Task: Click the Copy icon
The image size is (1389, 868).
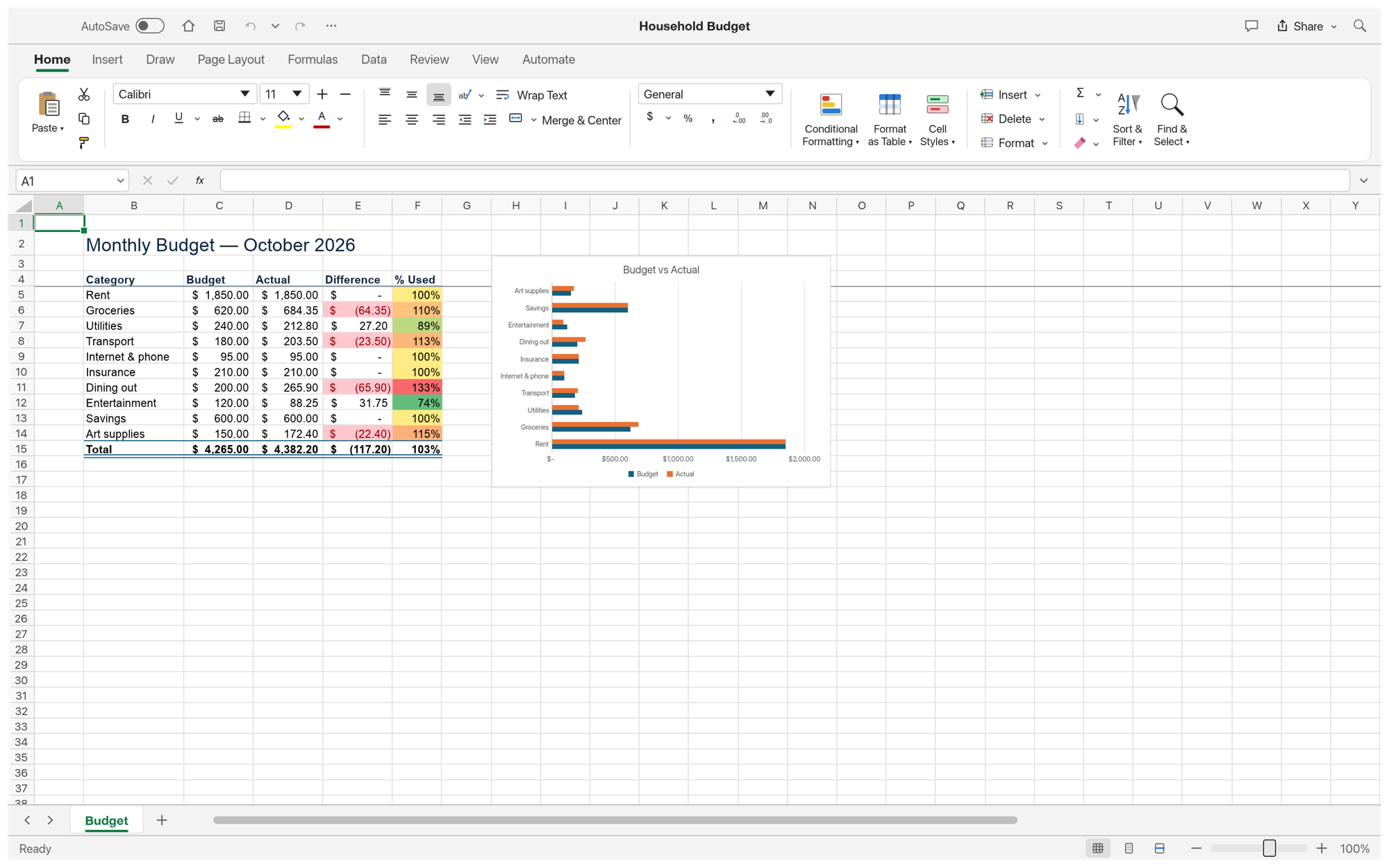Action: [84, 119]
